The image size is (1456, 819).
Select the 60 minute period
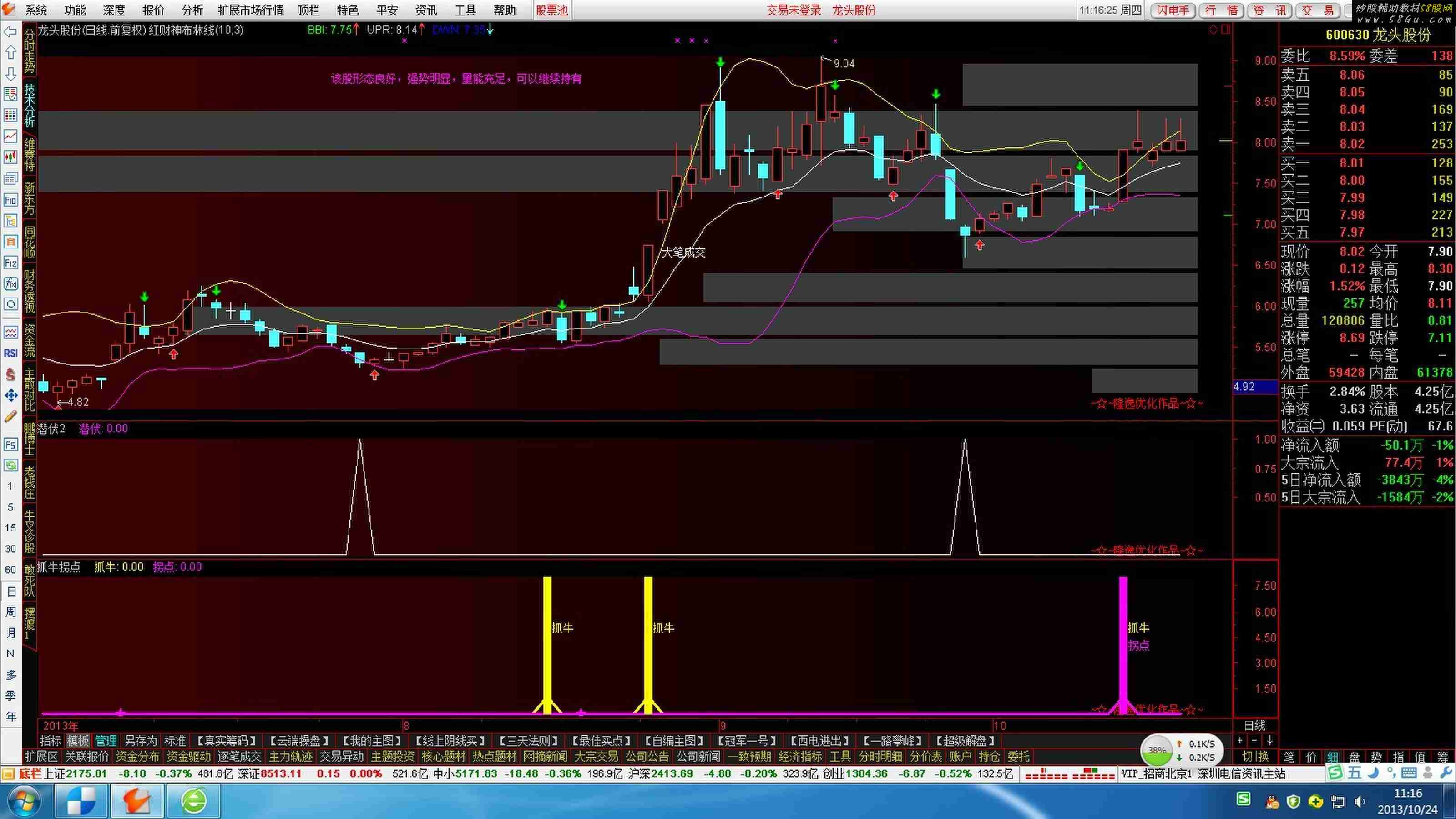pos(10,570)
